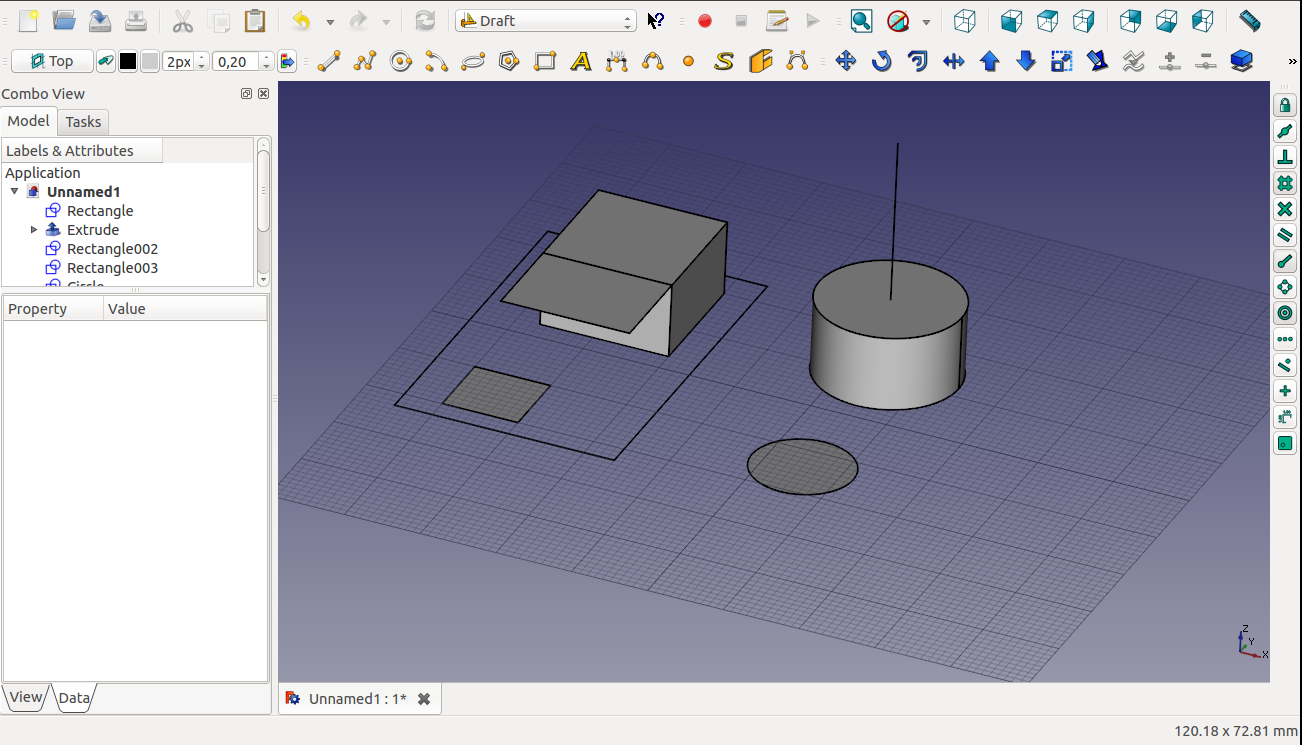Switch to the Tasks tab
1302x745 pixels.
[x=83, y=122]
